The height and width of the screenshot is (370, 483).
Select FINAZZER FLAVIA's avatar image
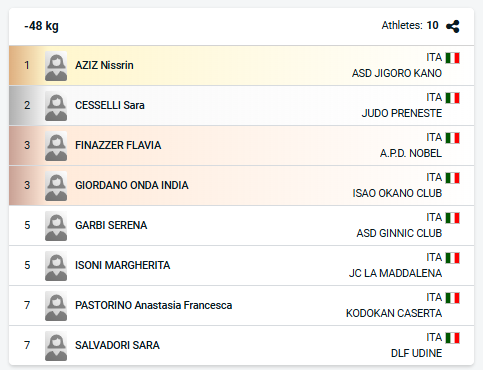[x=56, y=146]
